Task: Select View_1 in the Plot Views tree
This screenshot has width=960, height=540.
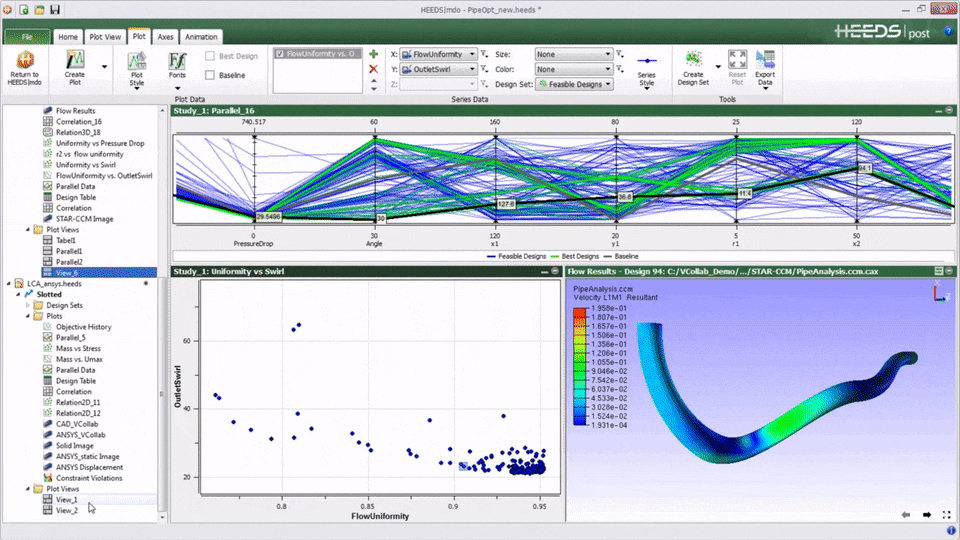Action: [67, 500]
